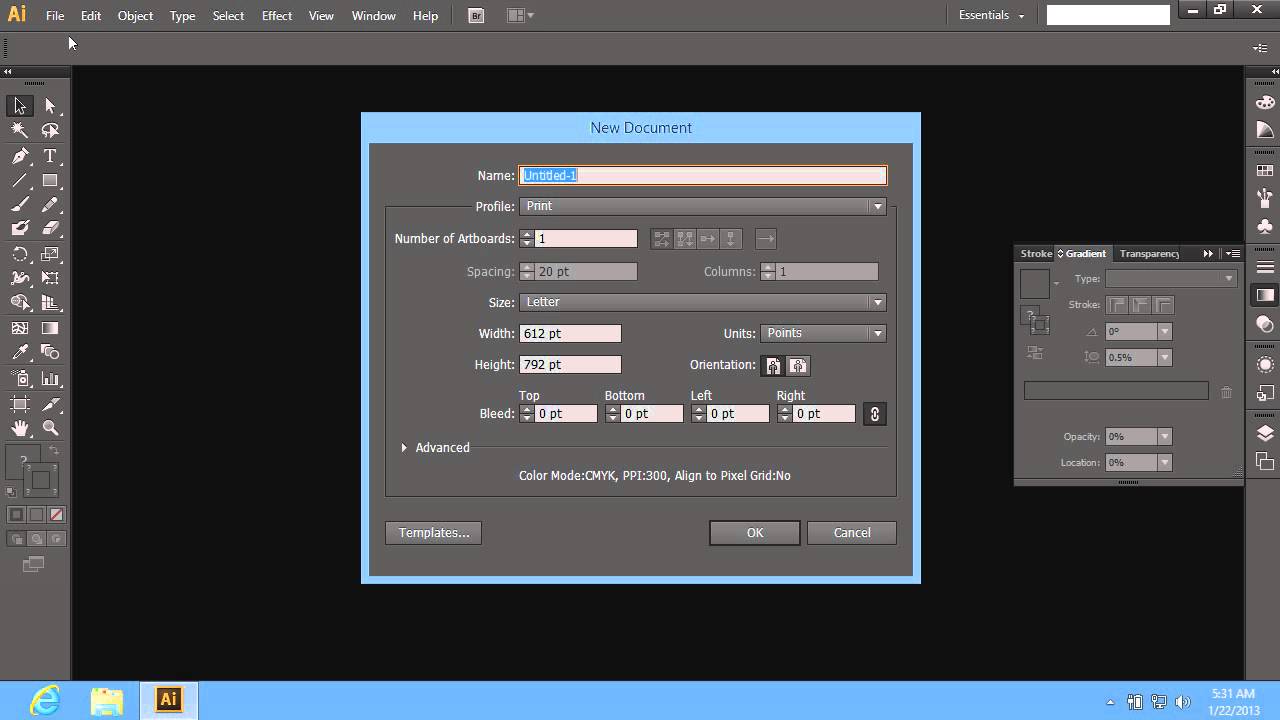Set orientation to Portrait
Image resolution: width=1280 pixels, height=720 pixels.
(773, 366)
